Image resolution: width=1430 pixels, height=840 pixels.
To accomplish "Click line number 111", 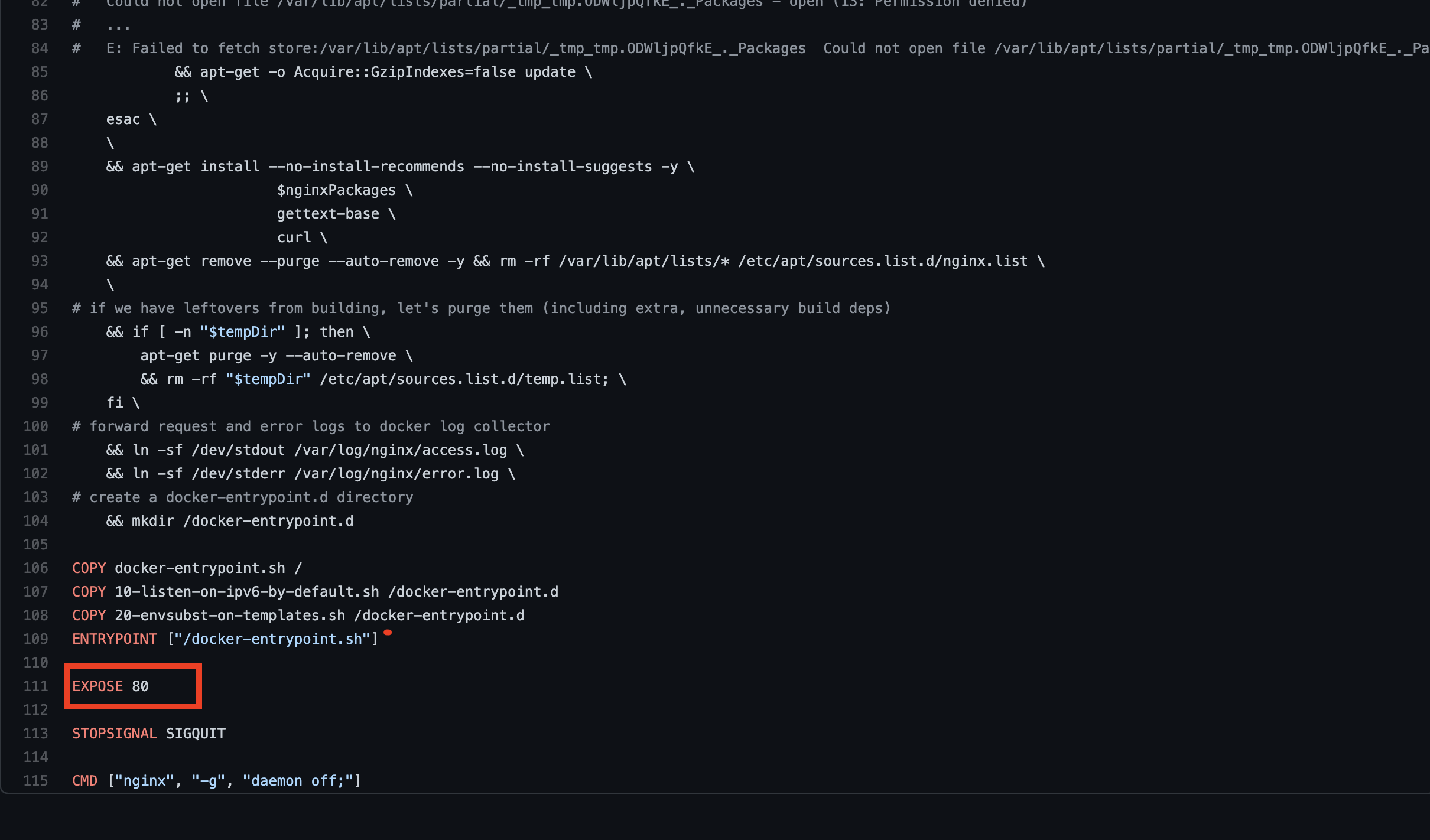I will 35,686.
